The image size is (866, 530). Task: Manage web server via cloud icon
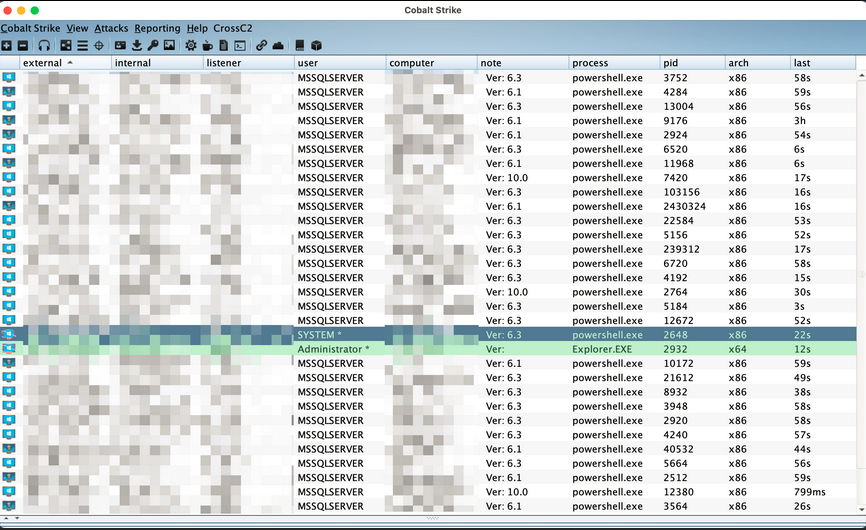click(x=278, y=45)
